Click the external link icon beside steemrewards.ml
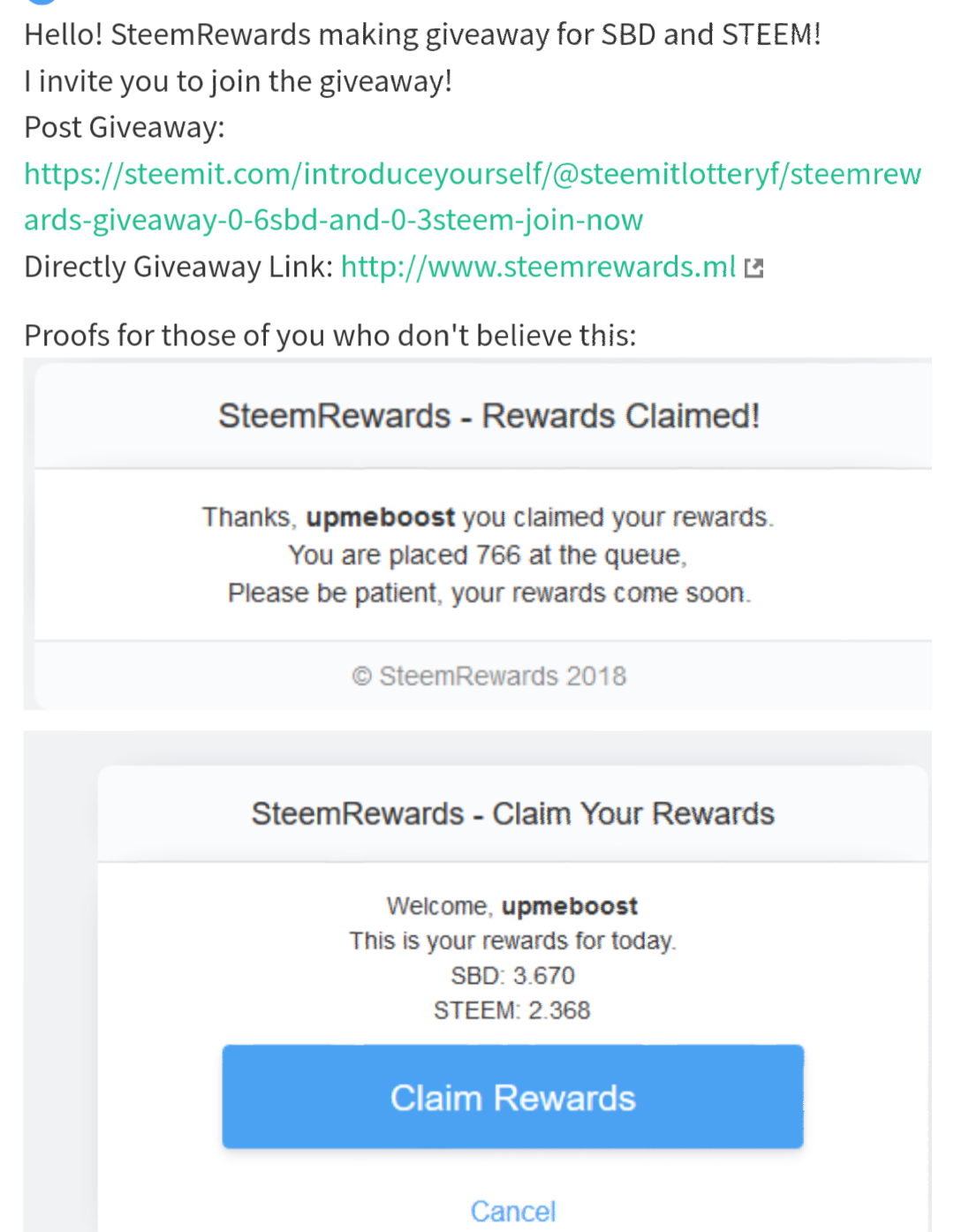Image resolution: width=954 pixels, height=1232 pixels. pyautogui.click(x=753, y=268)
